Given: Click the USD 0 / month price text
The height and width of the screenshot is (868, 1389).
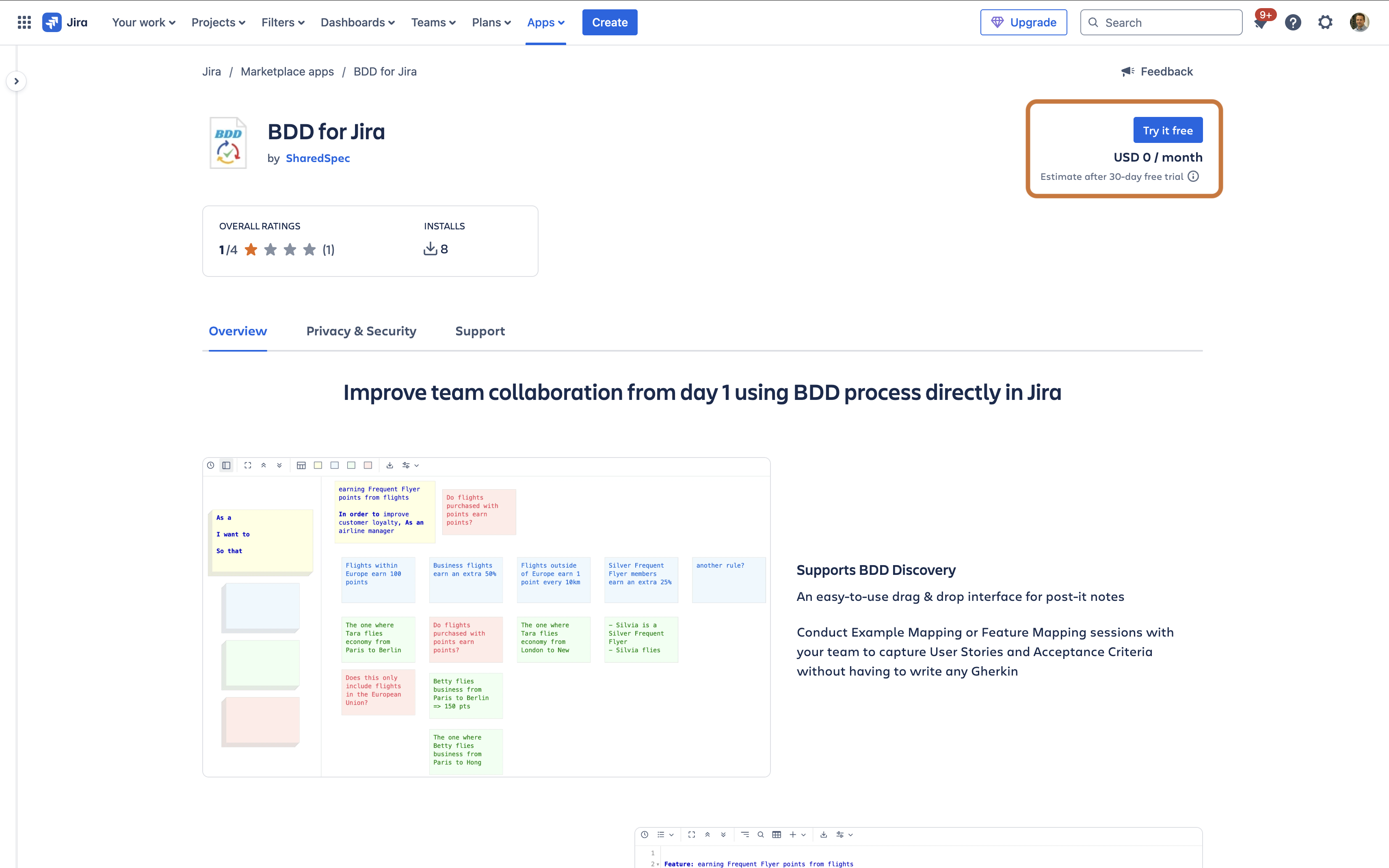Looking at the screenshot, I should click(1157, 157).
